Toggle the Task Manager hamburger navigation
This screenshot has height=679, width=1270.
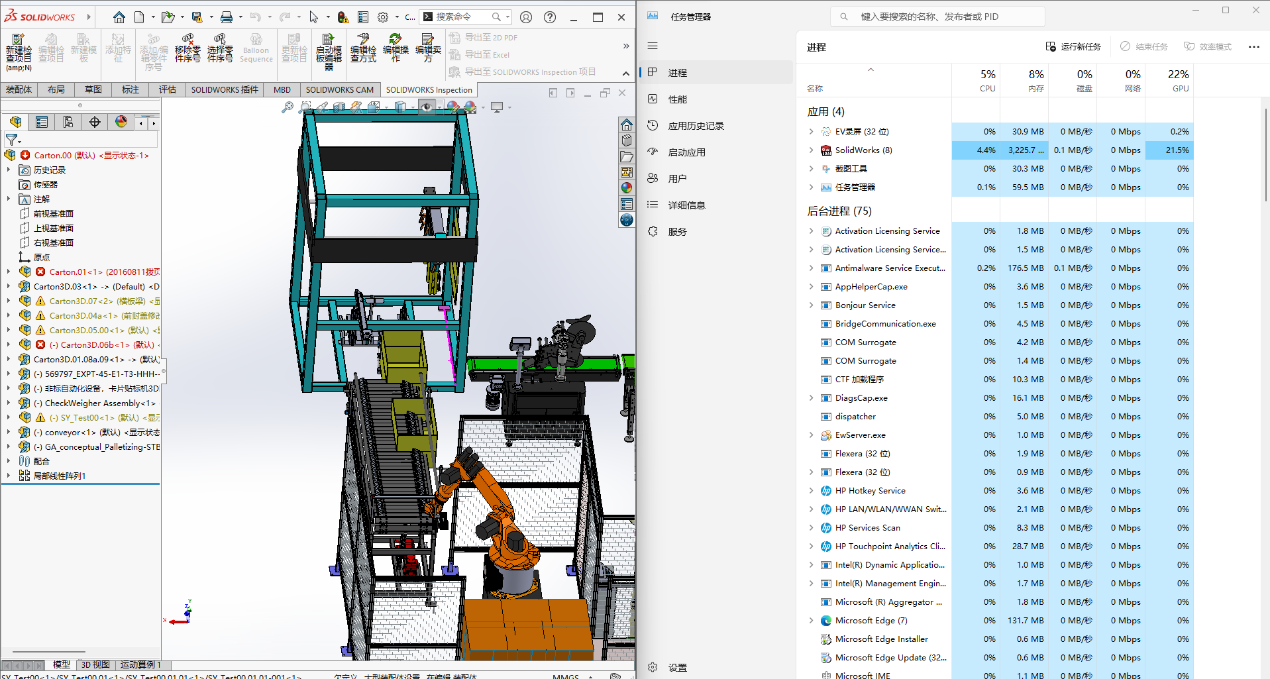[653, 46]
